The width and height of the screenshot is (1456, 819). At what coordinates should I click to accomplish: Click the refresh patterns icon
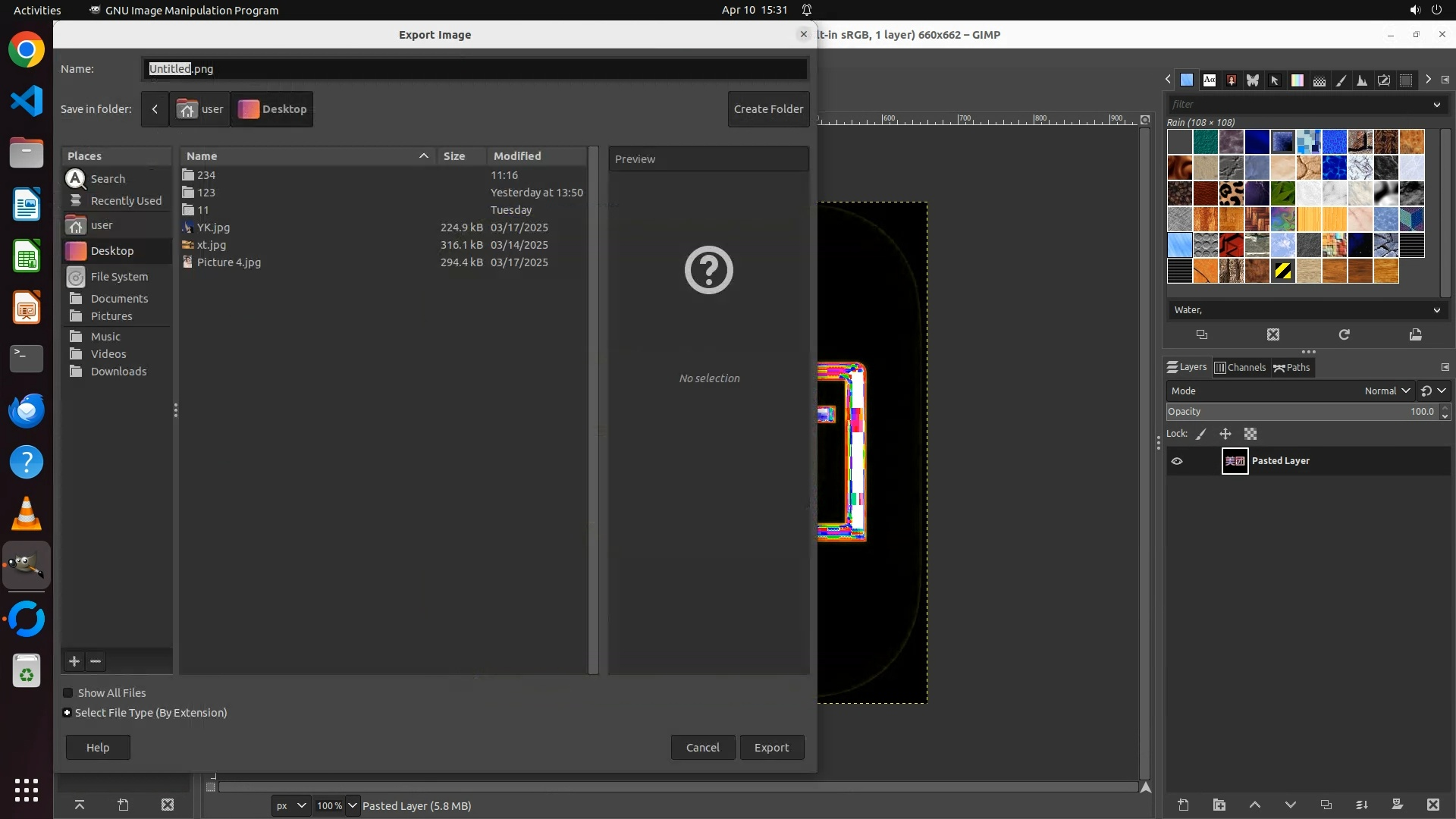1344,334
